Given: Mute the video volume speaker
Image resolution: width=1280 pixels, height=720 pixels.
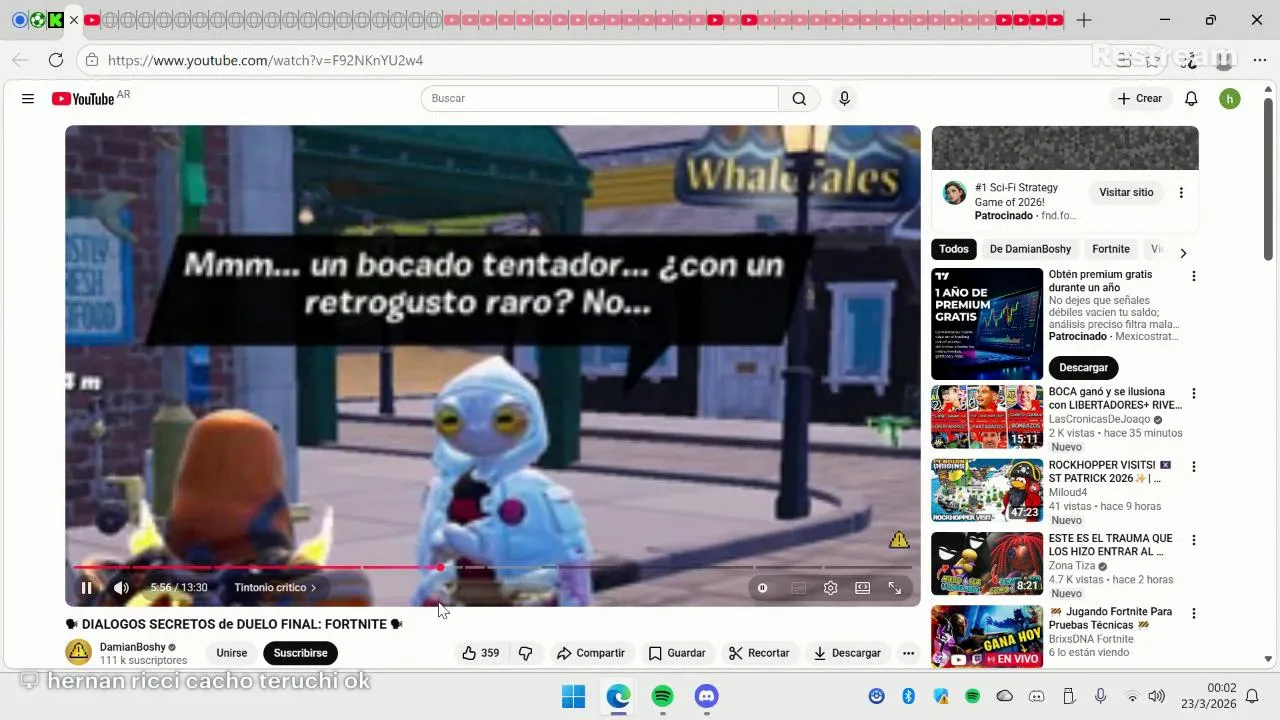Looking at the screenshot, I should point(121,588).
